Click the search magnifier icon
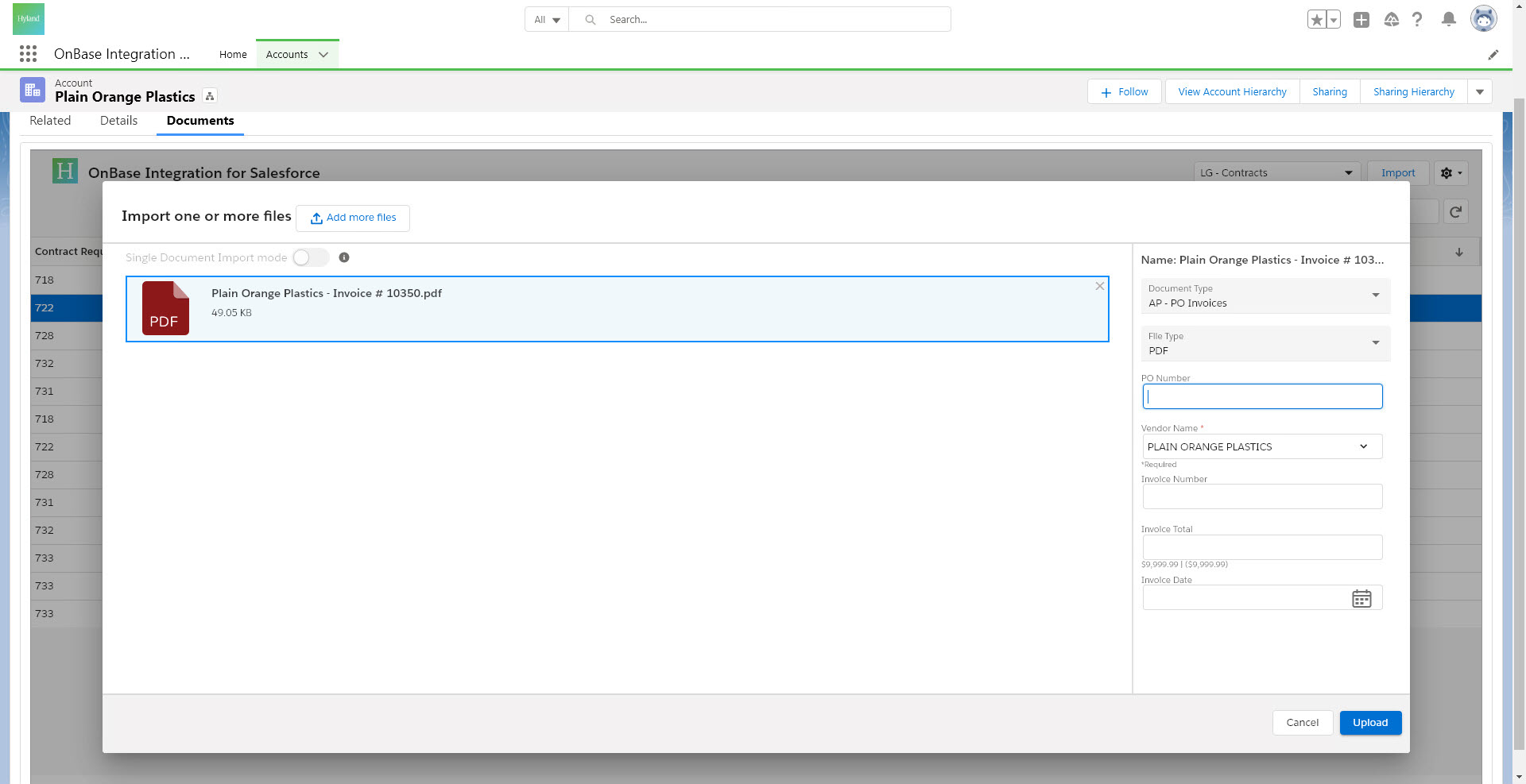 coord(591,20)
